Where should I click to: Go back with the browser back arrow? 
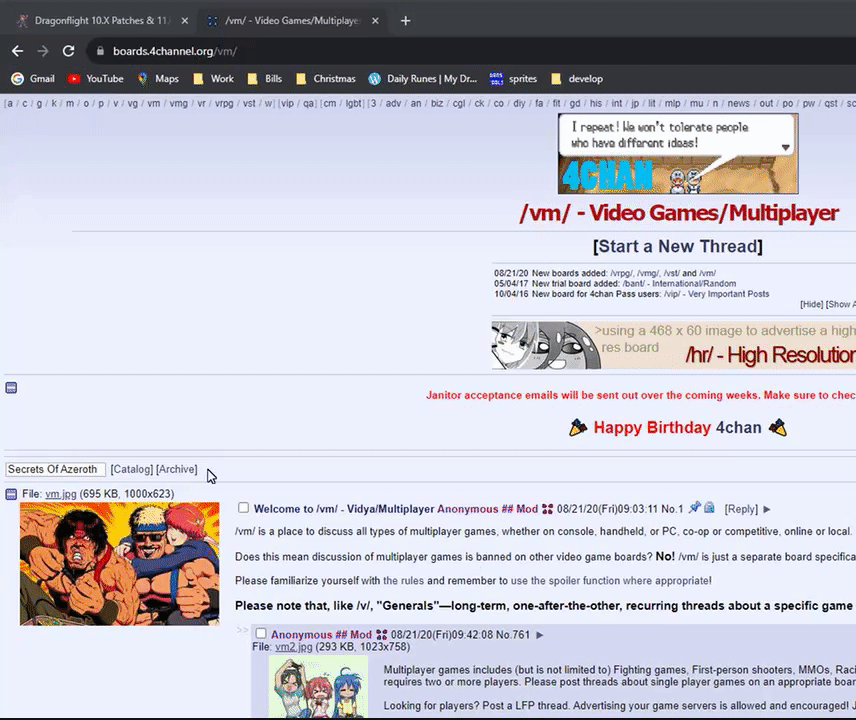[17, 51]
